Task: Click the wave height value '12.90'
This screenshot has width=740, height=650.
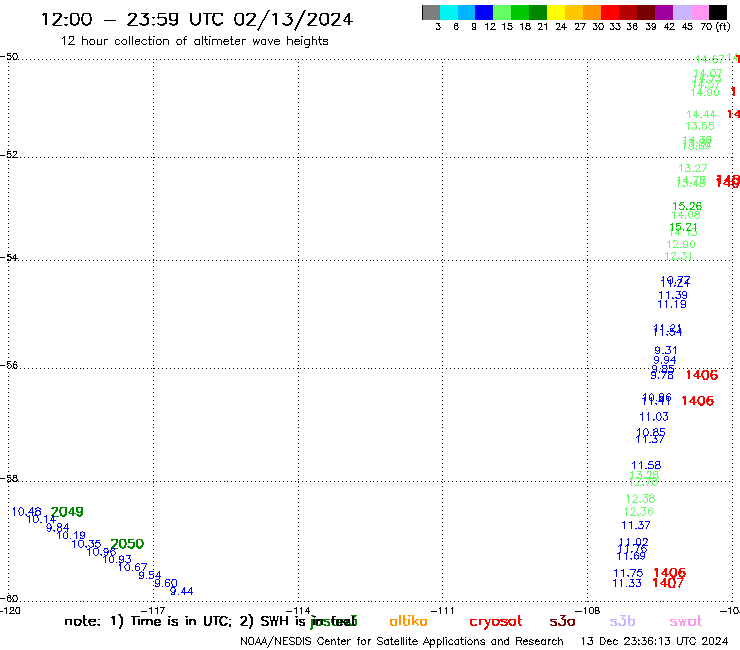Action: click(681, 245)
